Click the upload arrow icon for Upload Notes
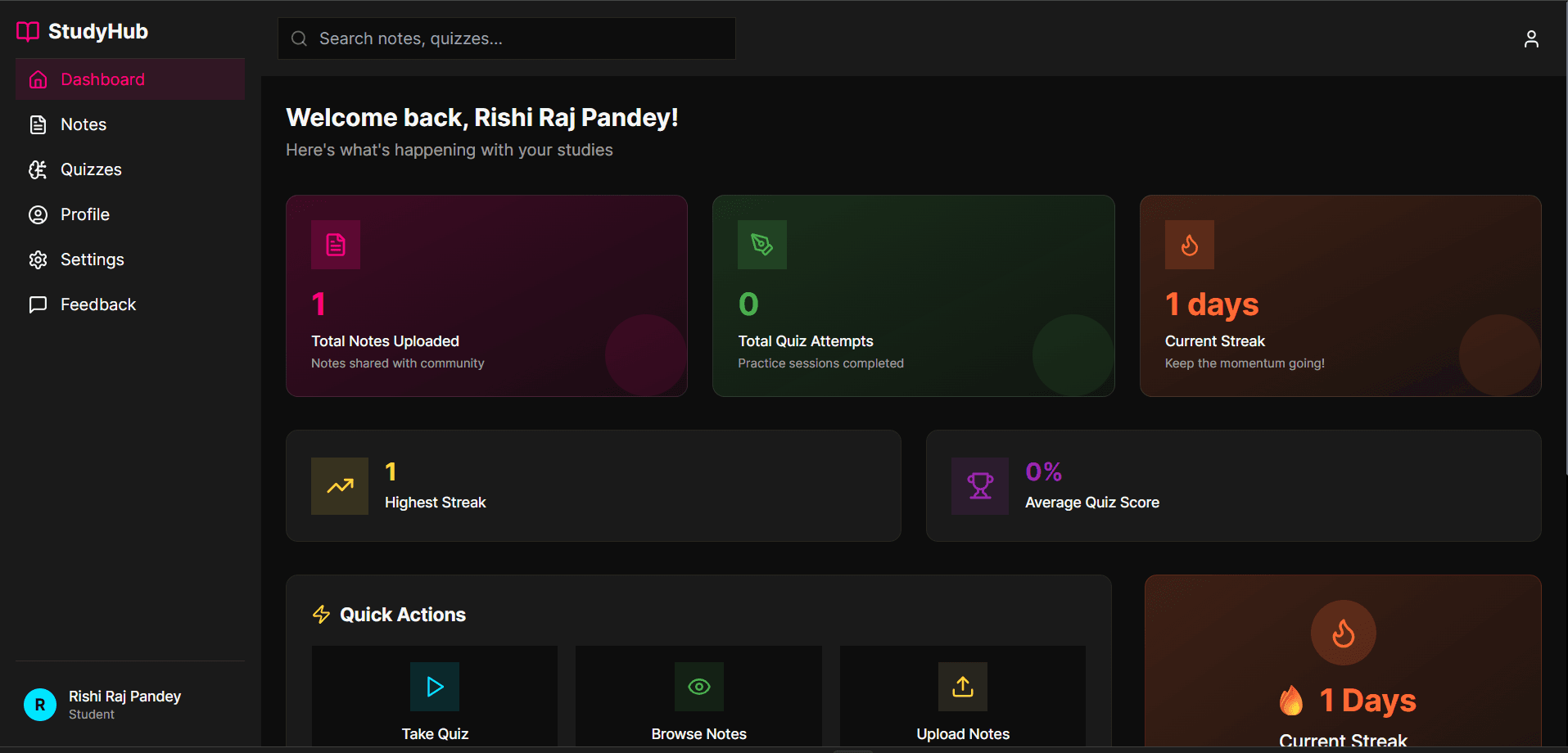 pos(963,687)
